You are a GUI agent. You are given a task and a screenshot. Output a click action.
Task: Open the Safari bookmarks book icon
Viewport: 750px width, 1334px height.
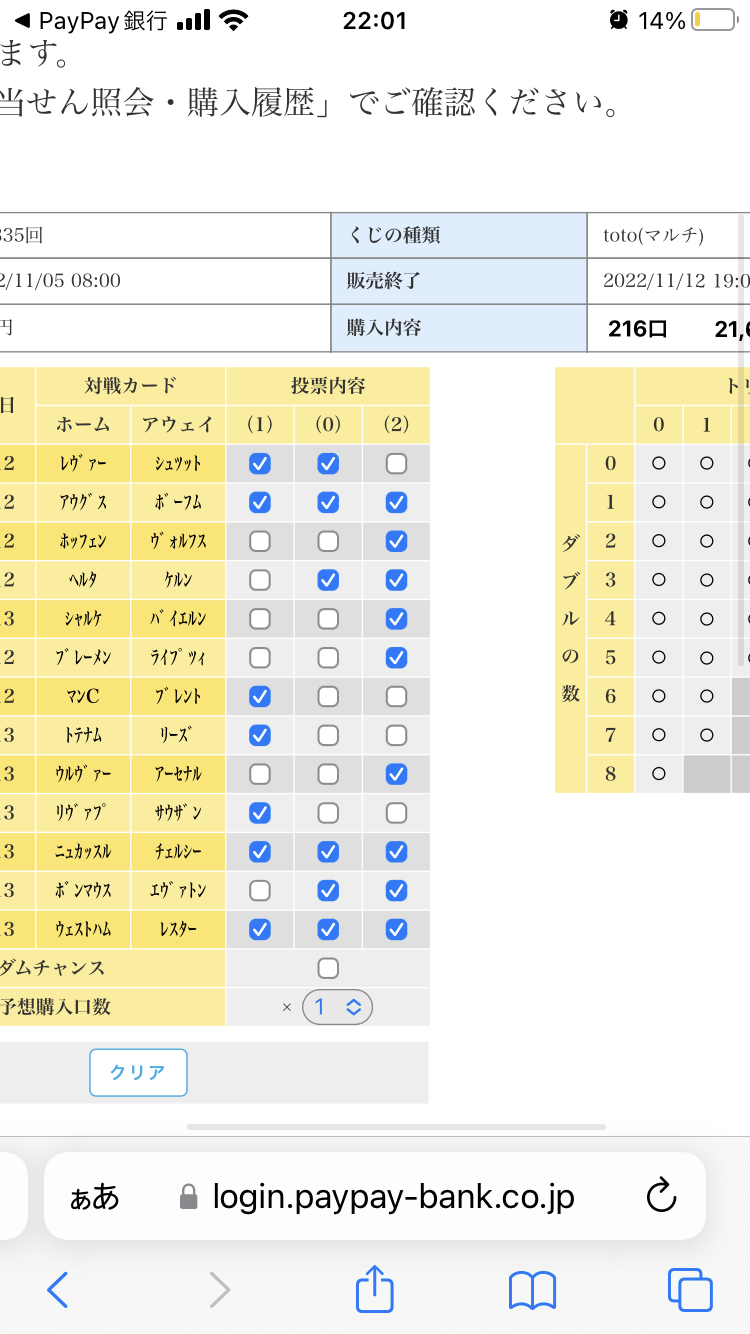[532, 1290]
